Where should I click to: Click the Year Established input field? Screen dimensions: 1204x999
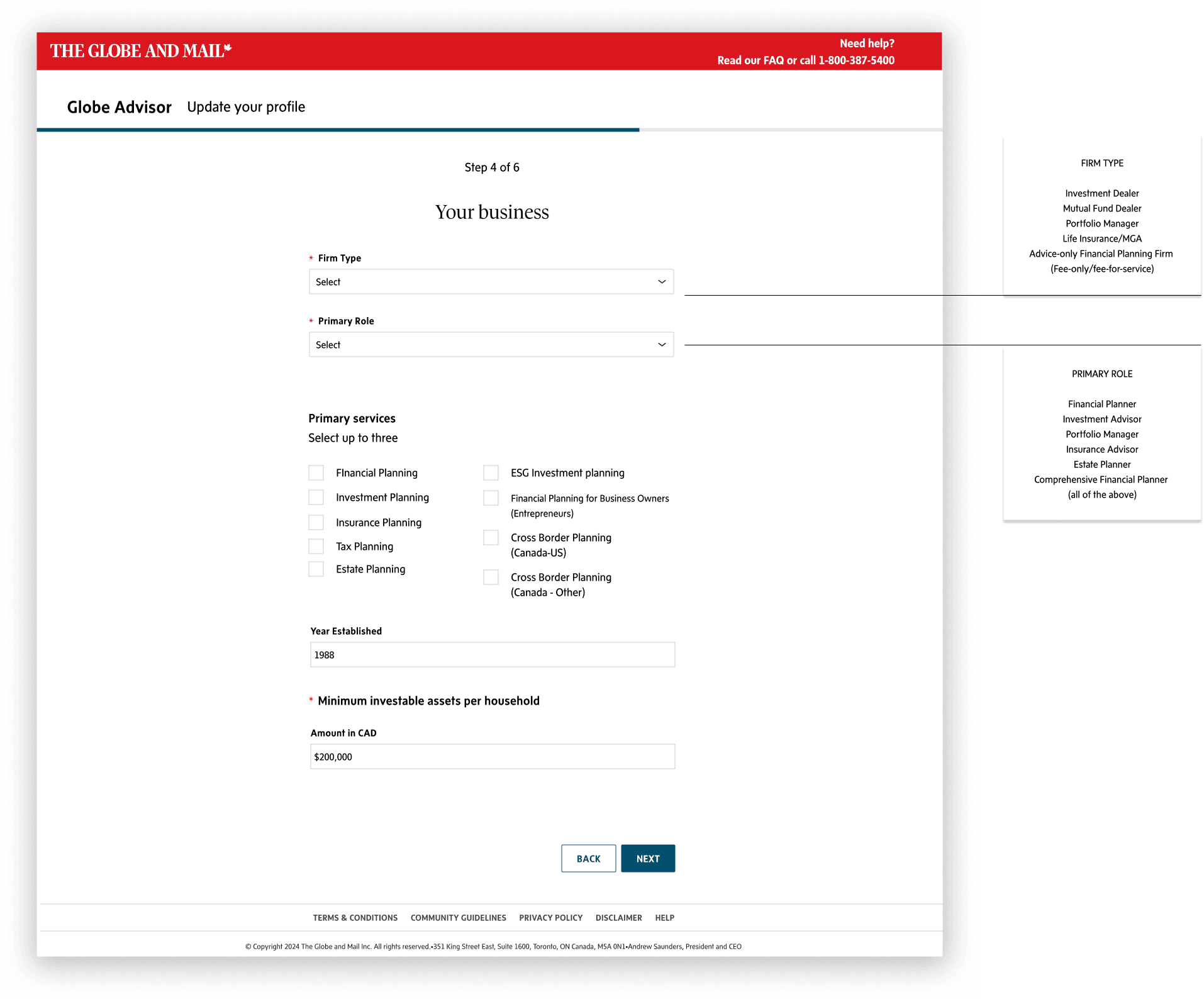[493, 655]
